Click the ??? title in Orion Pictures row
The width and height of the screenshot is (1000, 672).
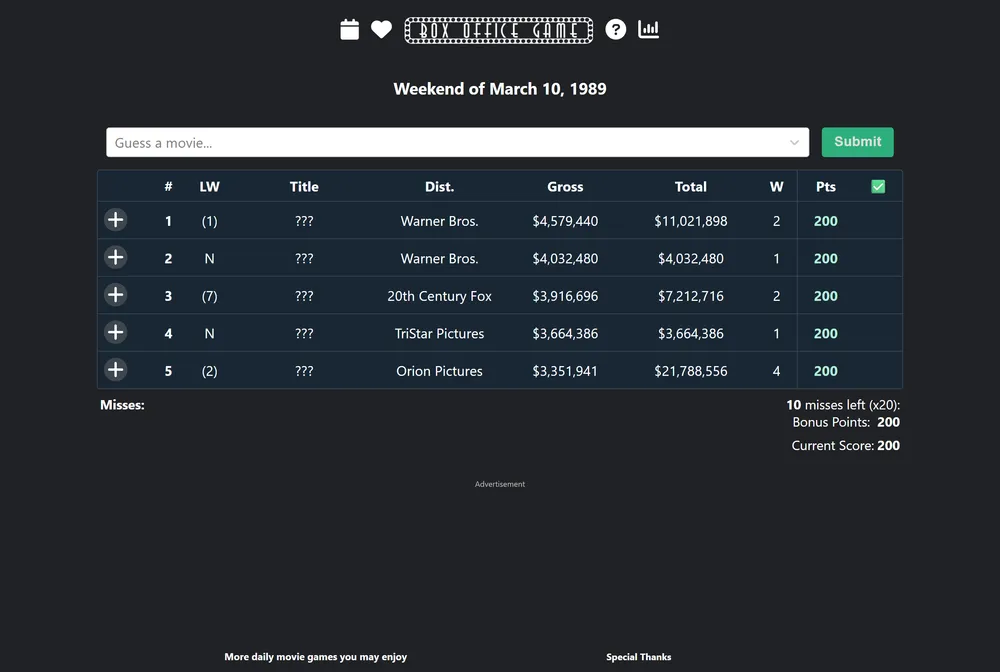coord(304,371)
